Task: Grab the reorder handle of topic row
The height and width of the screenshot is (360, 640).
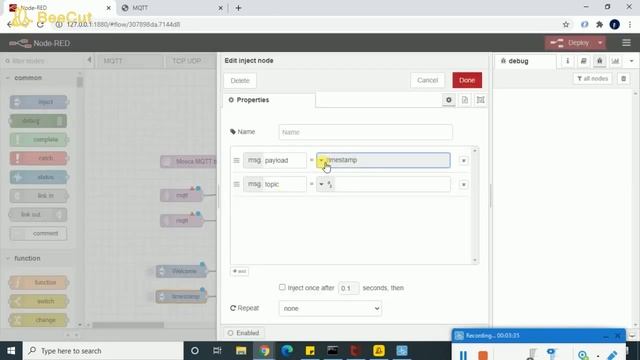Action: pos(236,184)
